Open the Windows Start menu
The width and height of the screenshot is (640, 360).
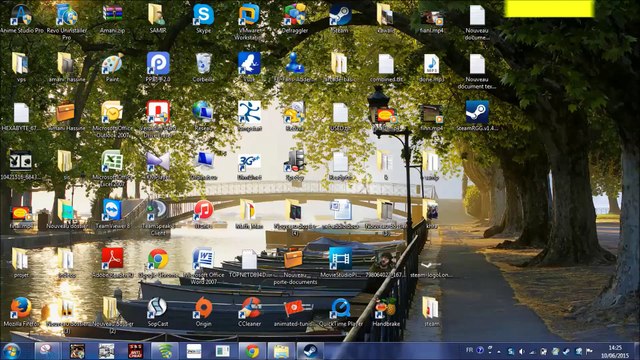tap(11, 351)
